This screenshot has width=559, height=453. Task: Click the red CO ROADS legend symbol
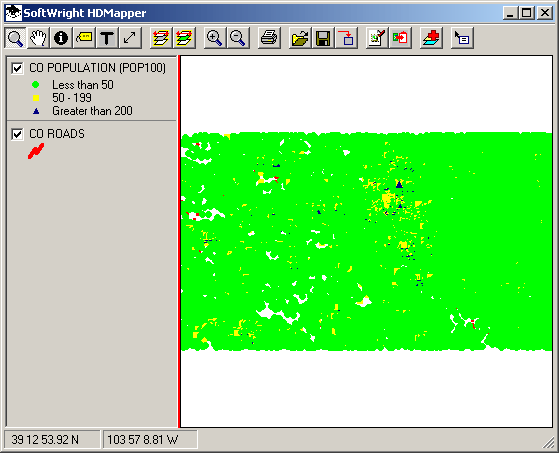click(36, 151)
